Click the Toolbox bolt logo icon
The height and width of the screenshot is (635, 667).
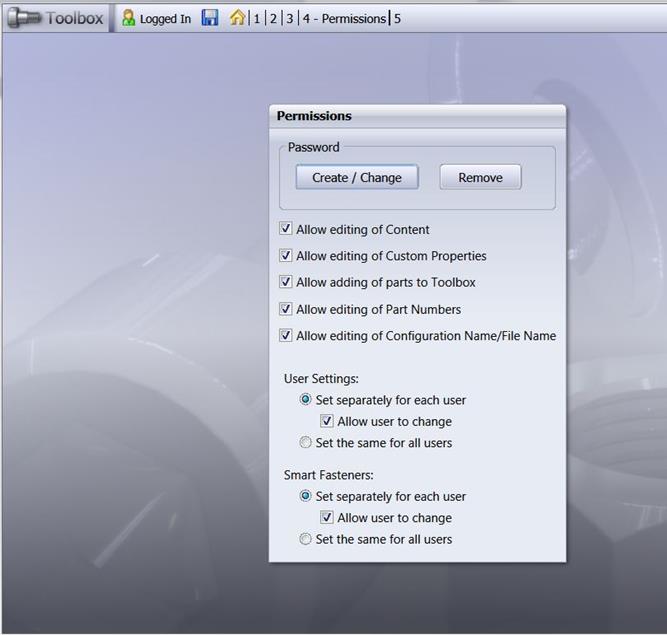24,18
